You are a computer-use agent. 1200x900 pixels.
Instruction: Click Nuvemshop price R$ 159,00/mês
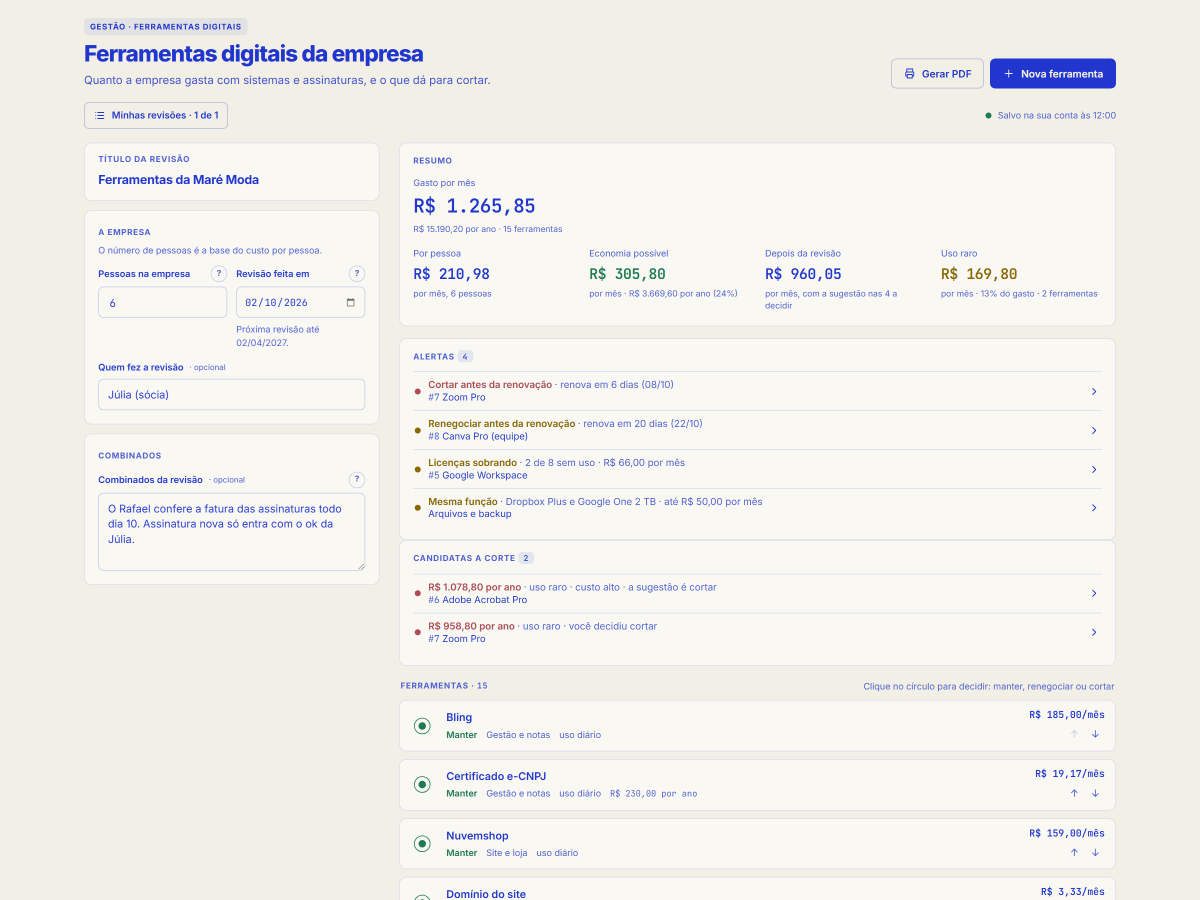pos(1066,833)
